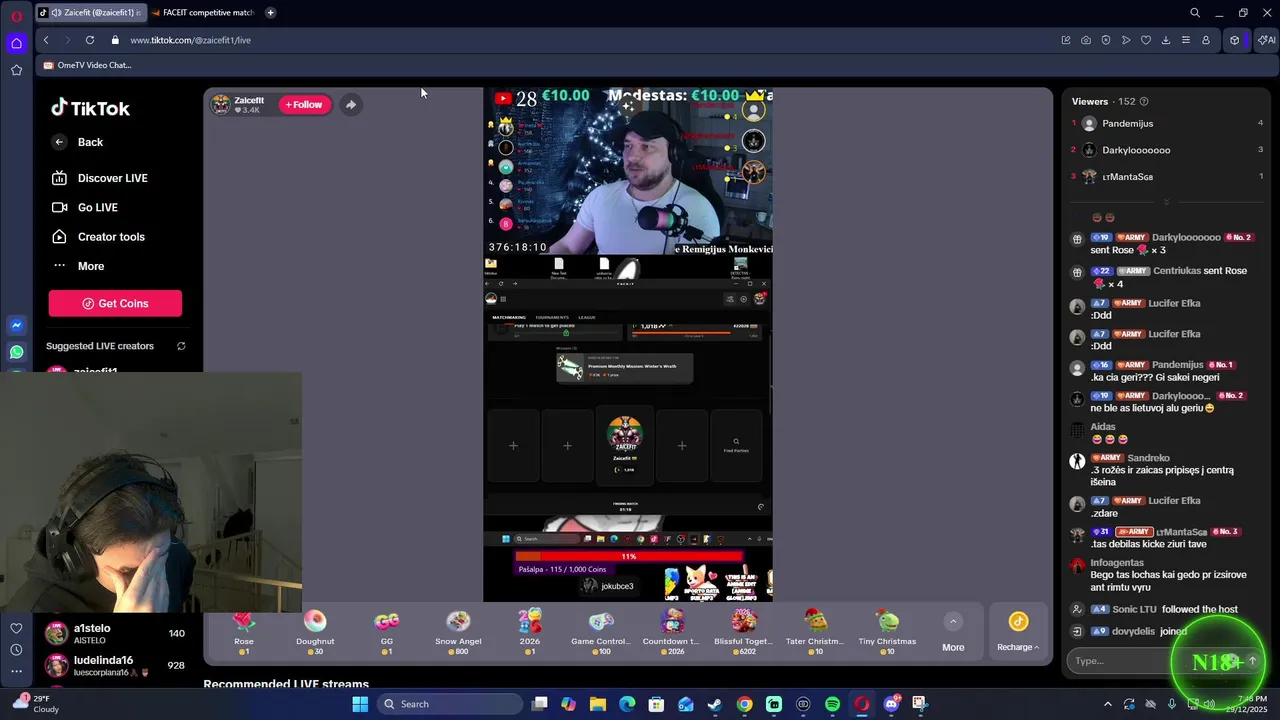Expand more gifts list
1280x720 pixels.
pyautogui.click(x=953, y=633)
